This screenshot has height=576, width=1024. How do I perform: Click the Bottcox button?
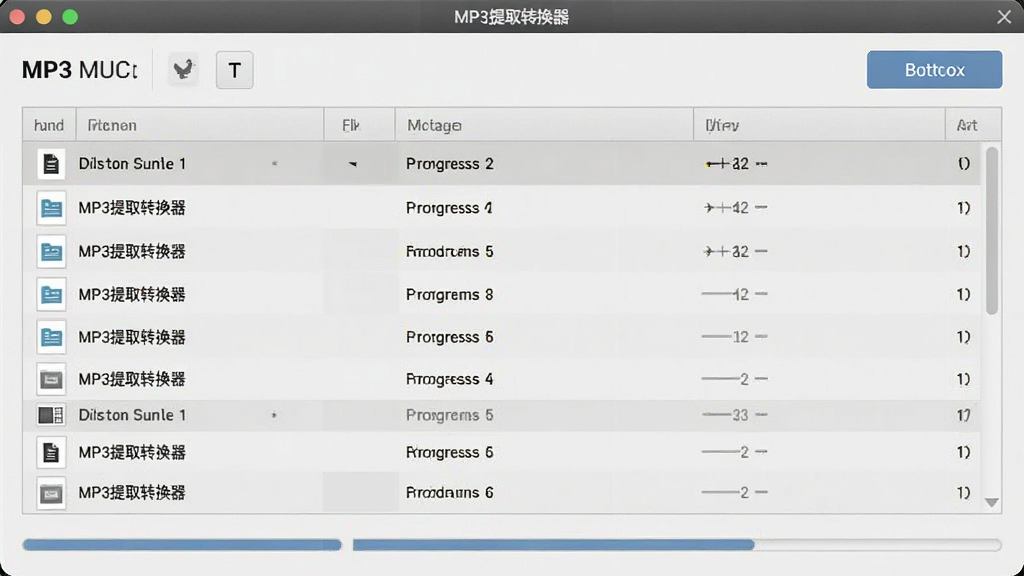click(x=934, y=70)
